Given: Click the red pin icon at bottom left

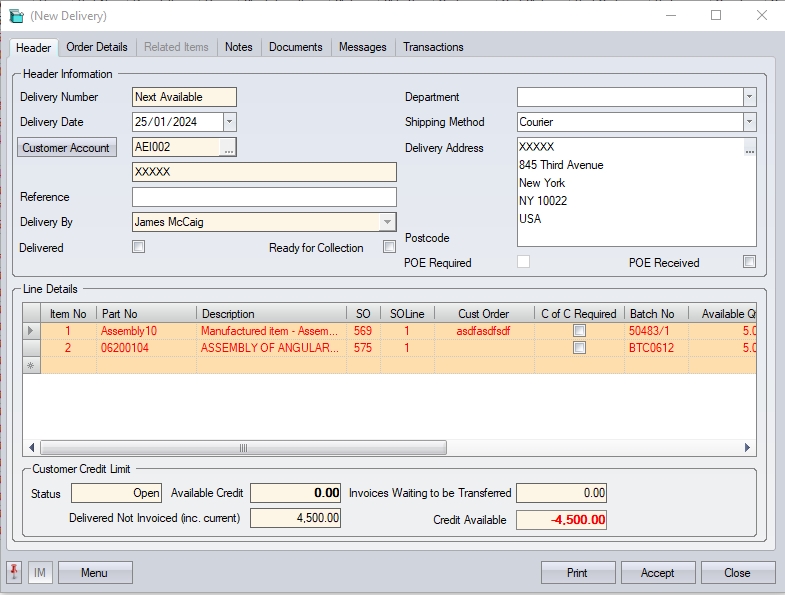Looking at the screenshot, I should tap(15, 573).
